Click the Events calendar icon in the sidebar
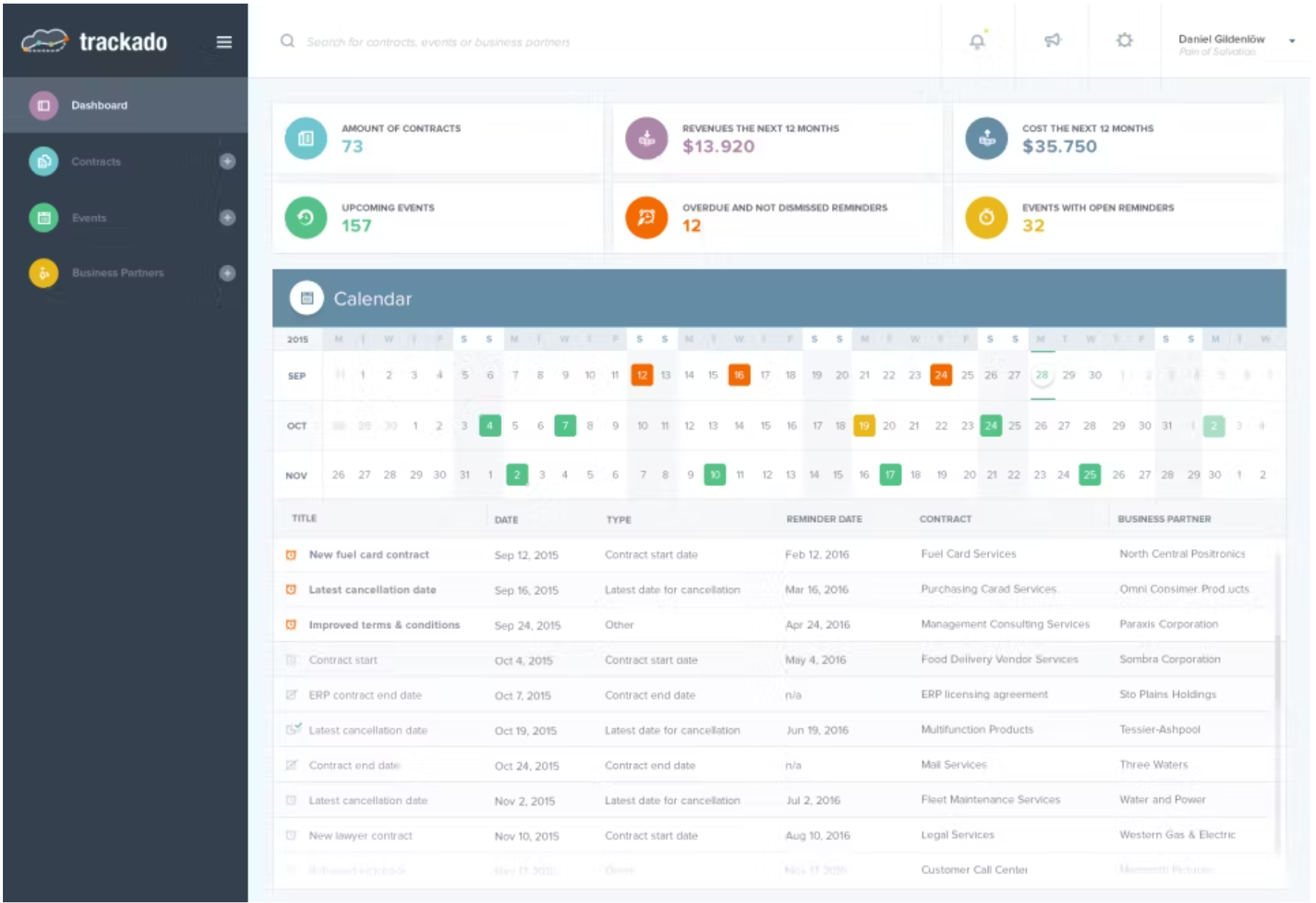The image size is (1316, 903). [43, 217]
